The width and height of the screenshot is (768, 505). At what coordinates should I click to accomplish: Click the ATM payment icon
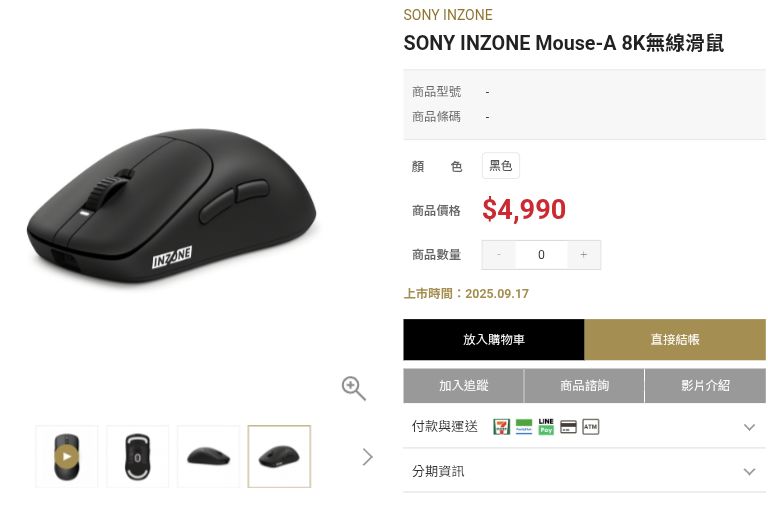pos(590,427)
